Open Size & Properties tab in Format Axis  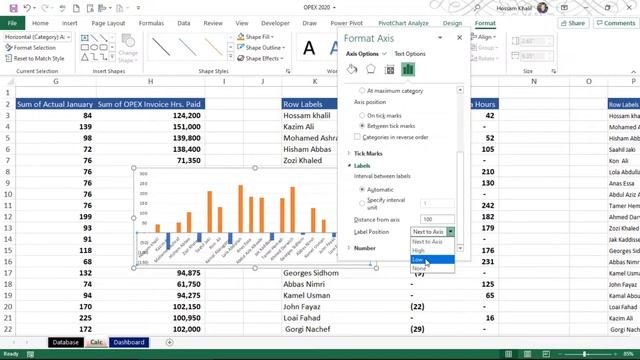tap(389, 69)
